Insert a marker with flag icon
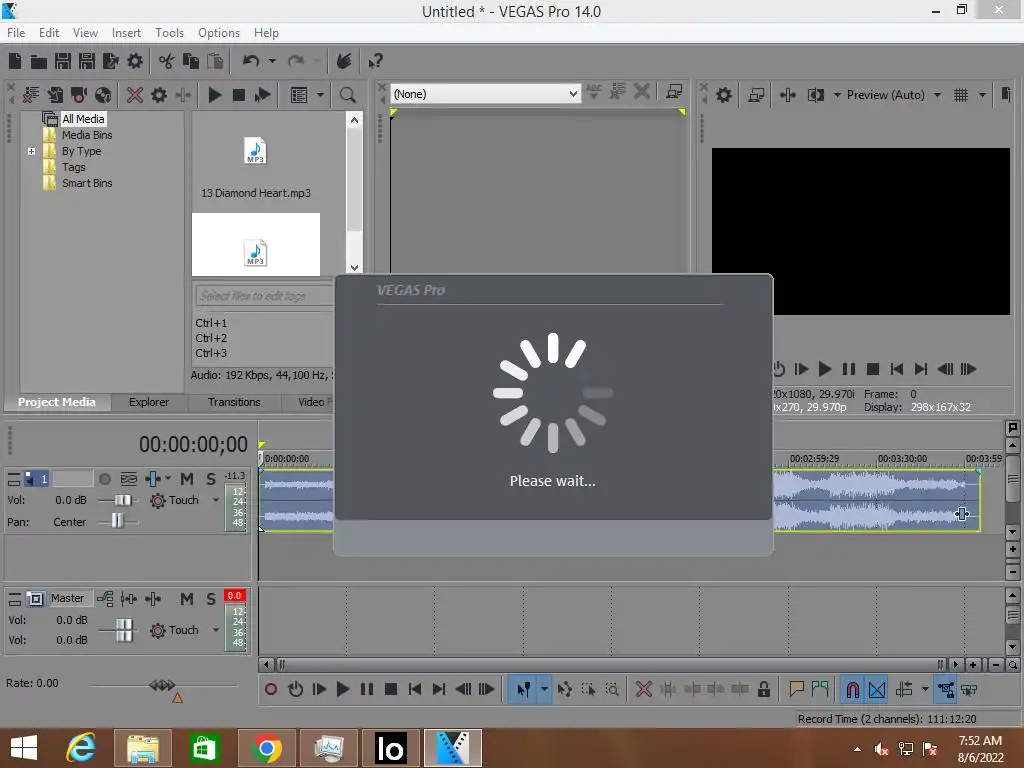 [796, 690]
